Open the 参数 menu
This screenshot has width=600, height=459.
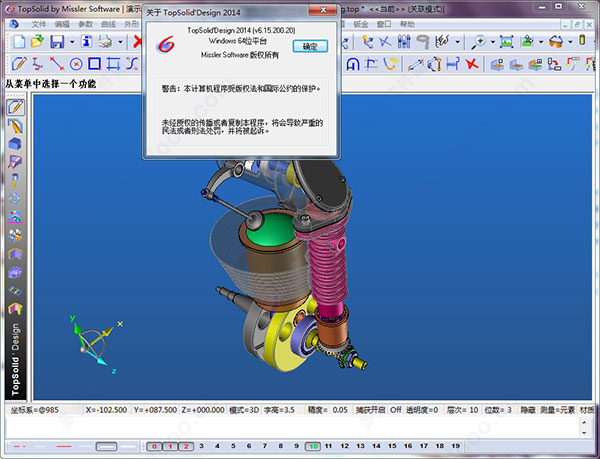click(x=85, y=24)
